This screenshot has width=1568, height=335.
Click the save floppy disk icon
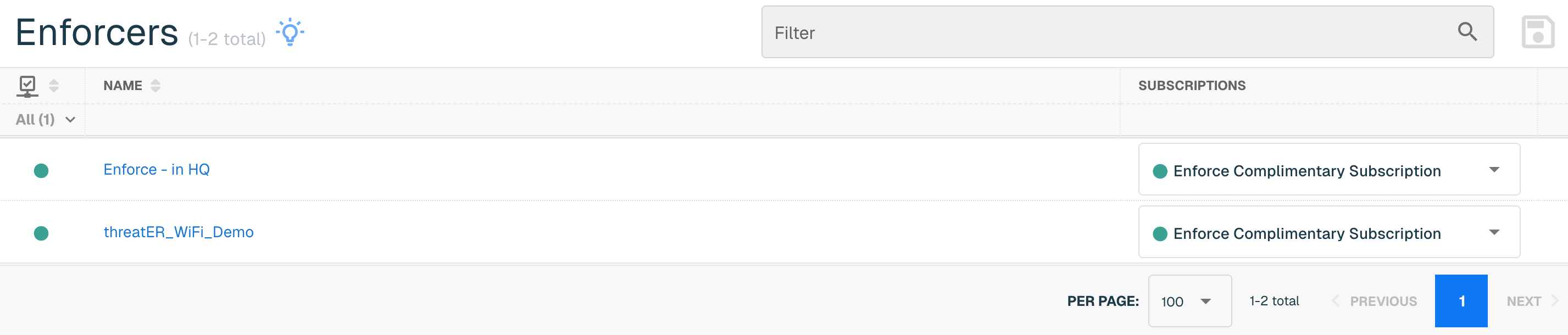click(1538, 32)
